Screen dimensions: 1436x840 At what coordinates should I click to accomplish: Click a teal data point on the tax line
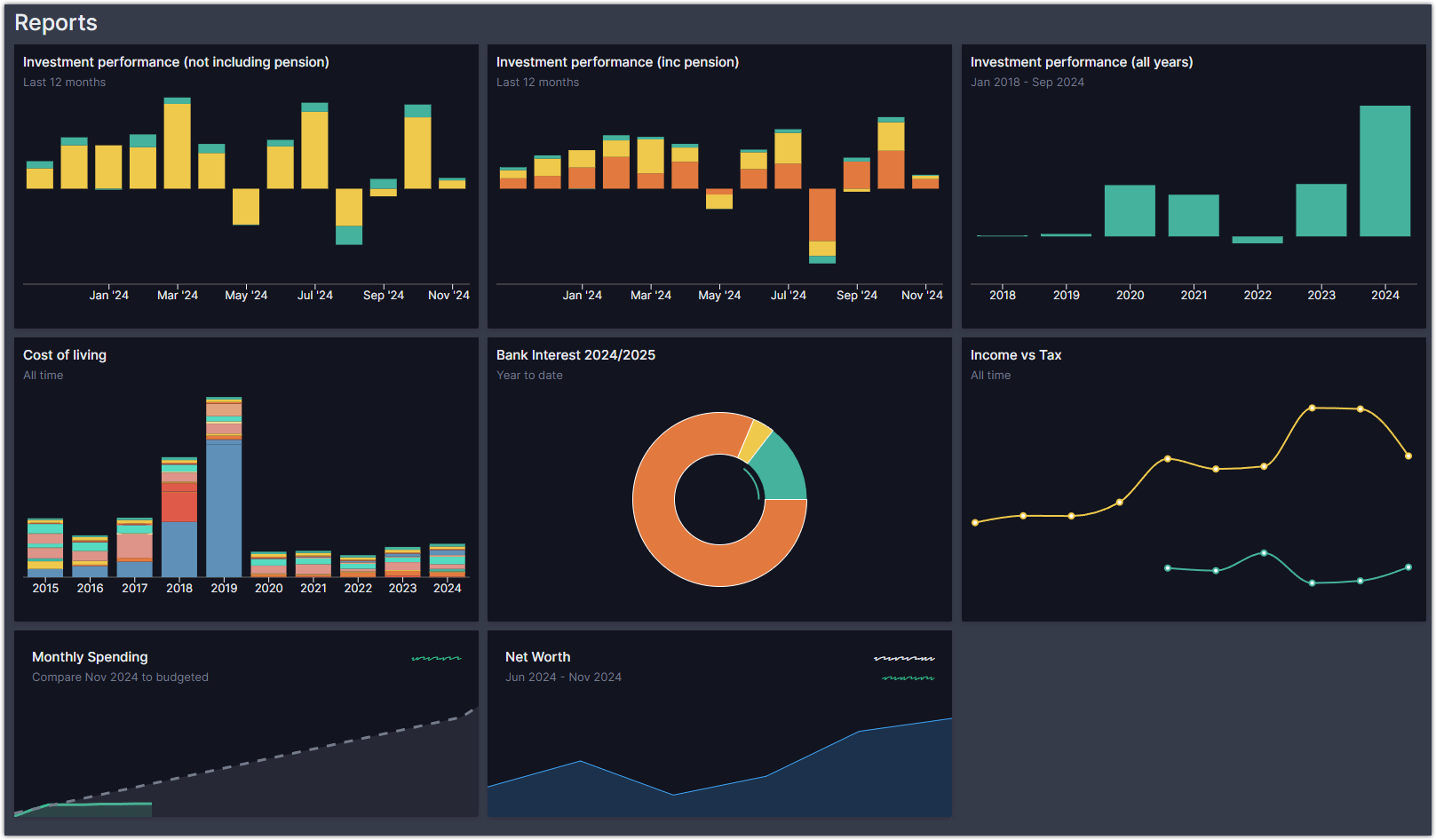1263,553
